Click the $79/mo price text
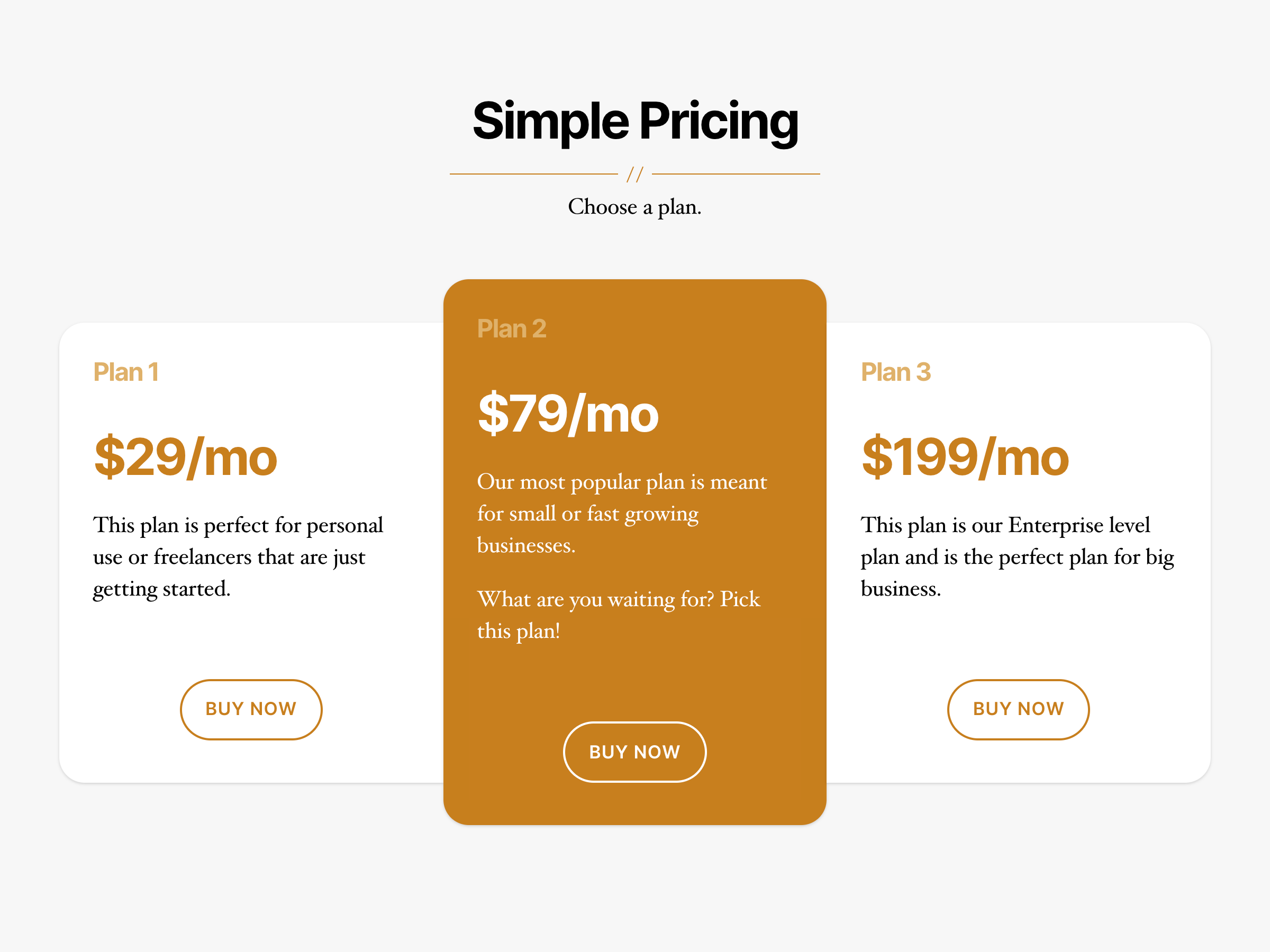The image size is (1270, 952). (x=568, y=413)
